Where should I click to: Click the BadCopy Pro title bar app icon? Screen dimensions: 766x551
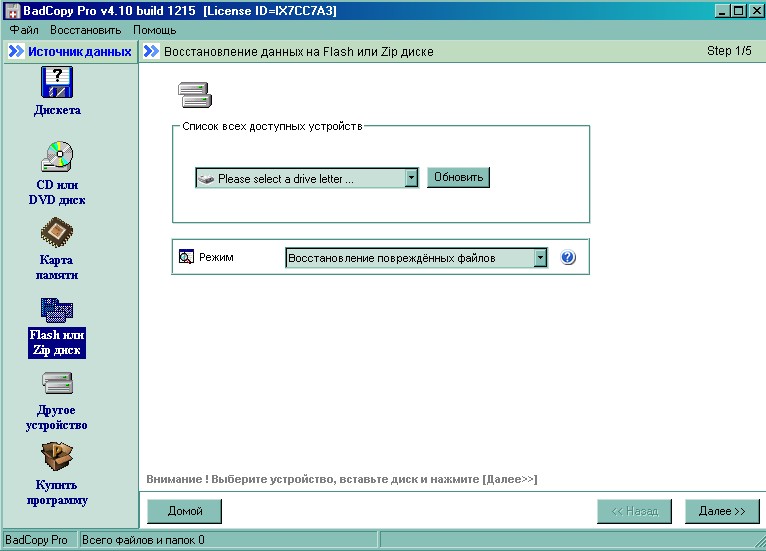click(x=12, y=11)
